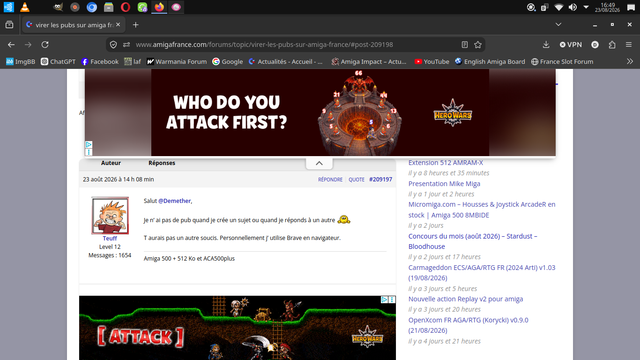640x360 pixels.
Task: Click the Wi-Fi network tray icon
Action: tap(559, 7)
